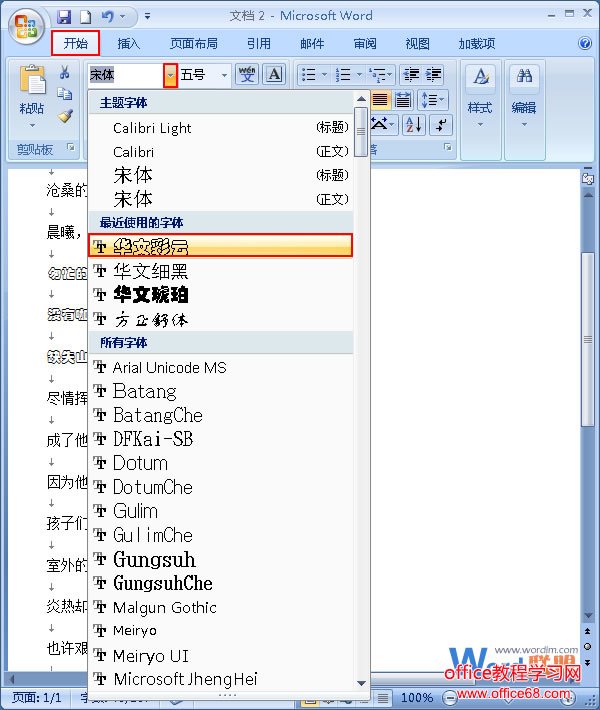This screenshot has width=600, height=710.
Task: Choose the Batang font
Action: pyautogui.click(x=221, y=391)
